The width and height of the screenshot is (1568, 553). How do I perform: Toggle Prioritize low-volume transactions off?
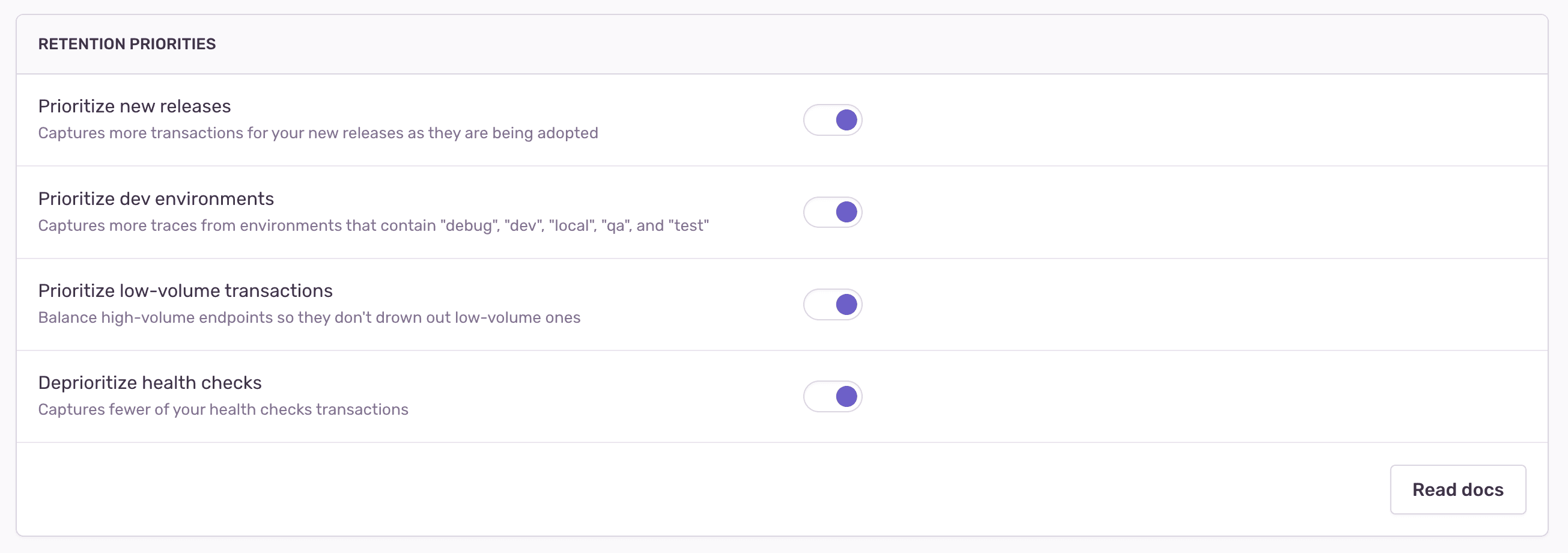coord(833,304)
